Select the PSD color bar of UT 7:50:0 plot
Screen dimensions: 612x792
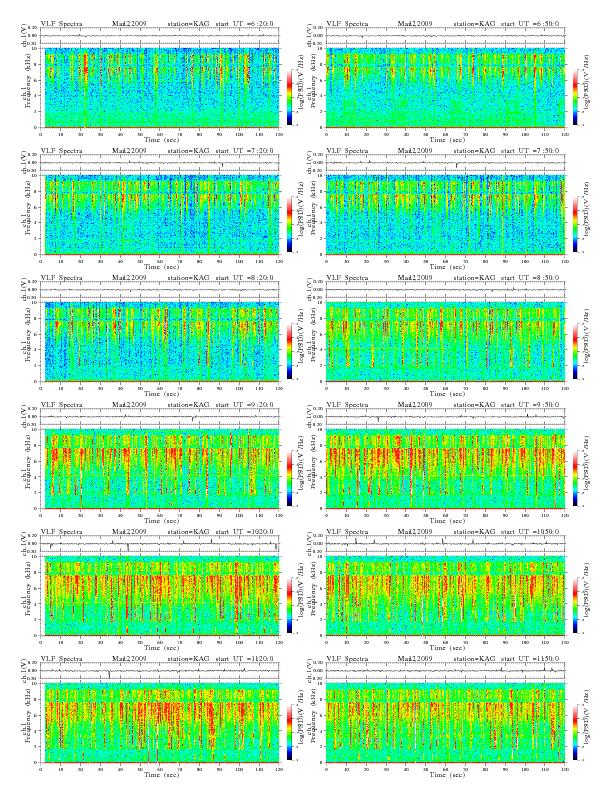coord(576,225)
